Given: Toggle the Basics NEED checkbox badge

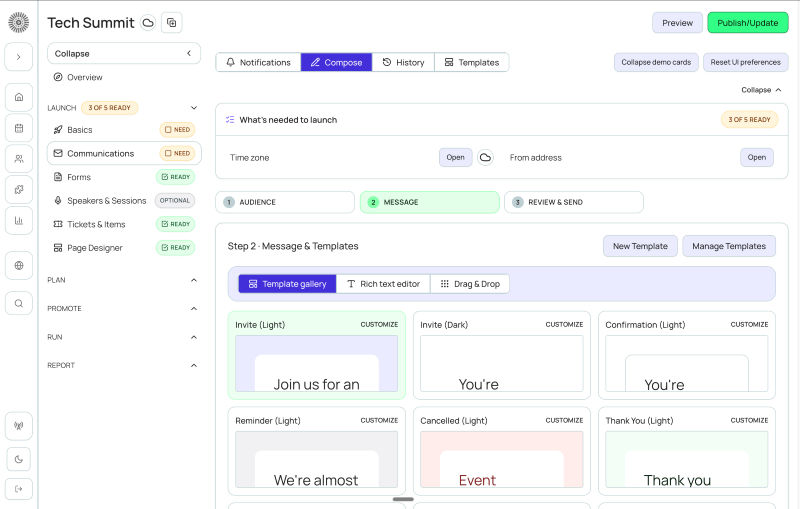Looking at the screenshot, I should point(178,130).
